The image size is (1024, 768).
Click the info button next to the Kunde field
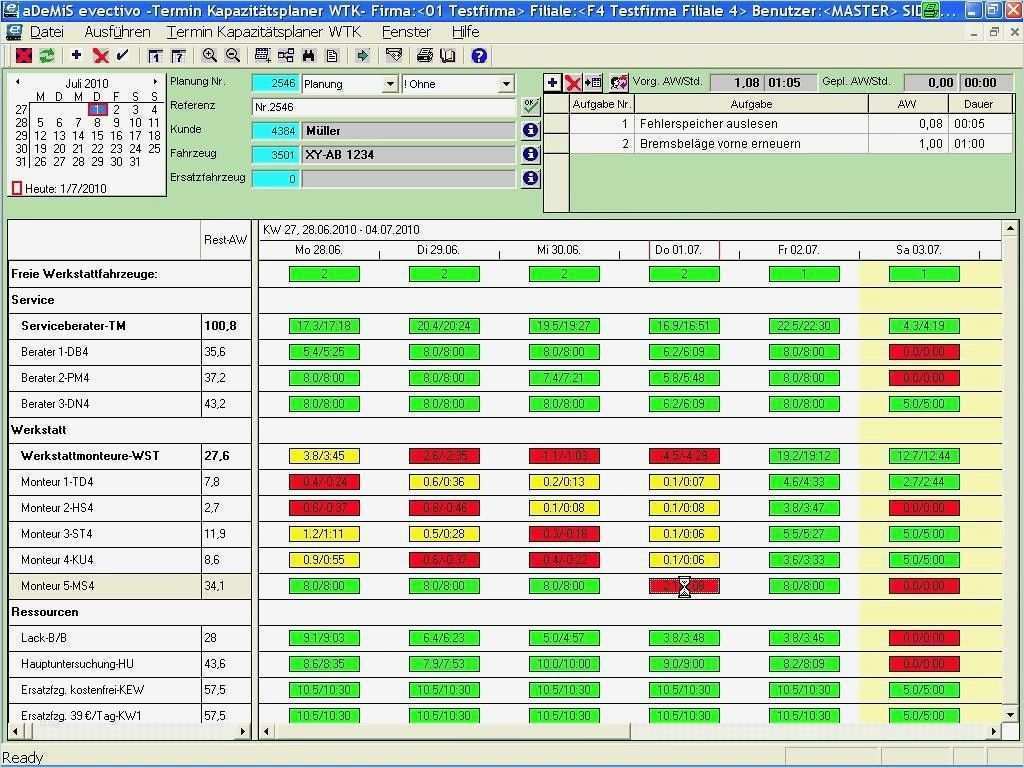click(x=530, y=131)
